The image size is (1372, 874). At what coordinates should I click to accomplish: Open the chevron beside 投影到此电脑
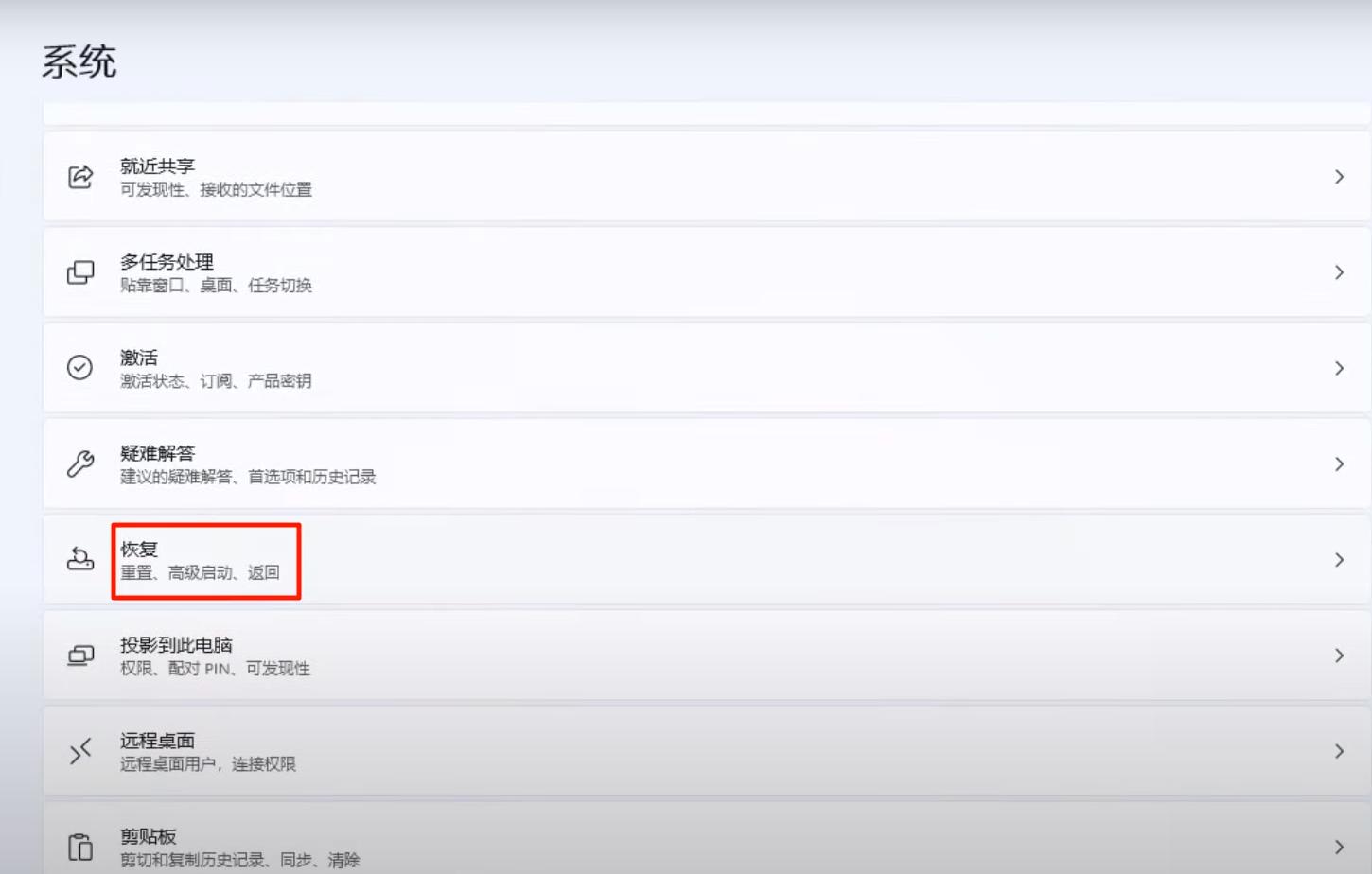pos(1339,655)
